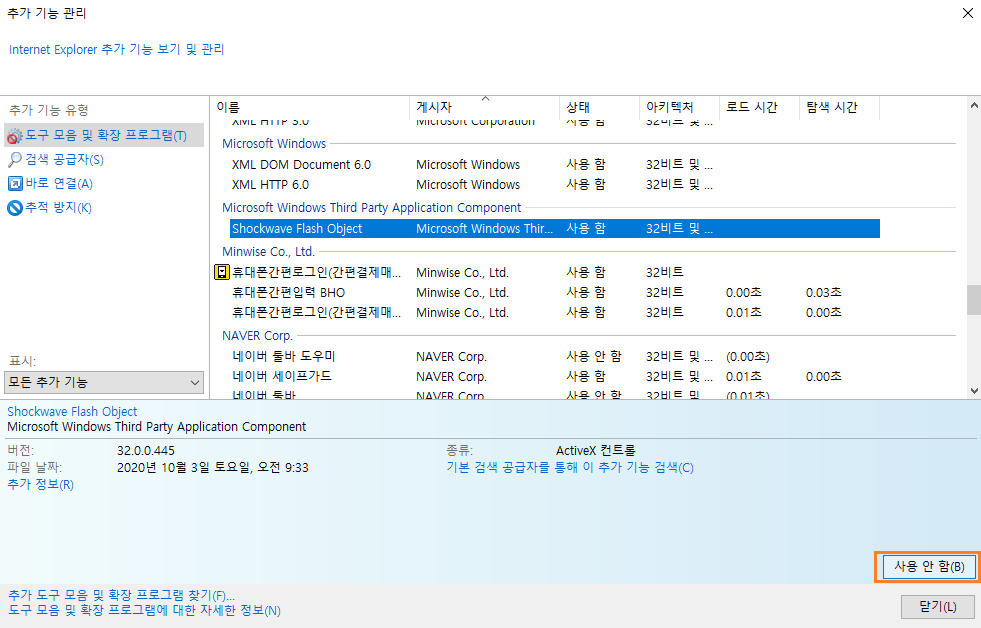Select the toolbars and extensions gear icon
The height and width of the screenshot is (628, 981).
(14, 136)
